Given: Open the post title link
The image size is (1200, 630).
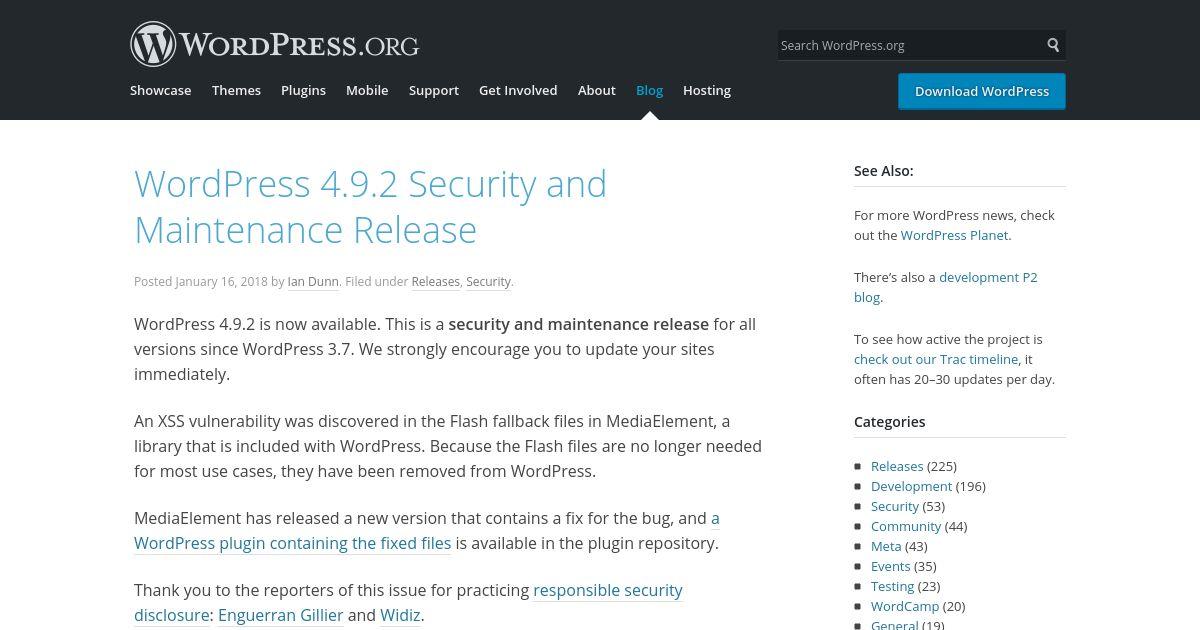Looking at the screenshot, I should click(371, 207).
